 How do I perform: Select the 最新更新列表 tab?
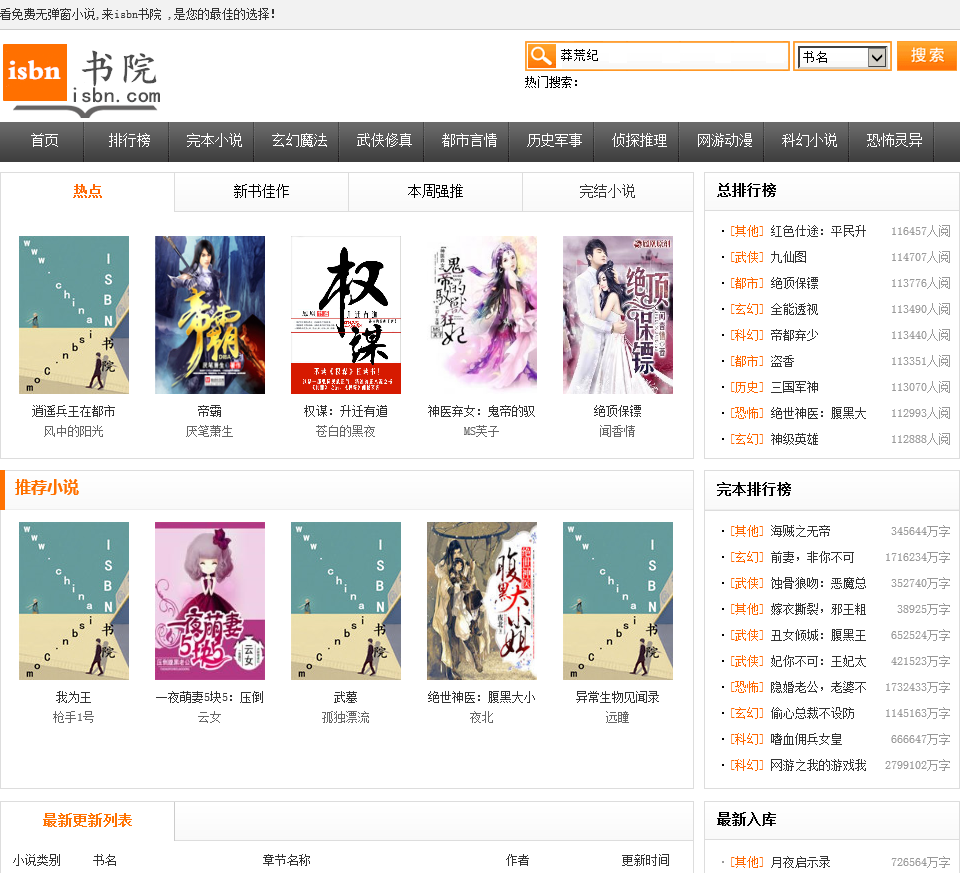(x=88, y=820)
